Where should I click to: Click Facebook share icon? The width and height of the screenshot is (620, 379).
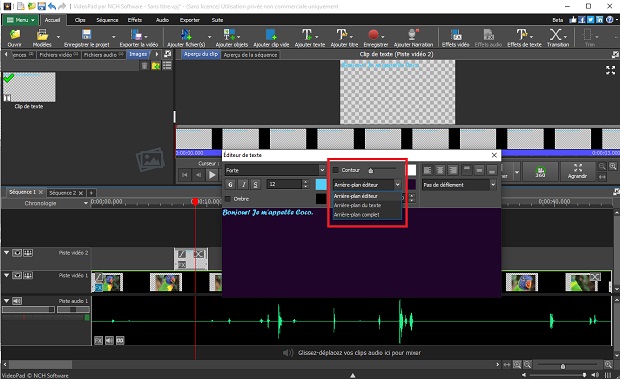click(x=582, y=20)
